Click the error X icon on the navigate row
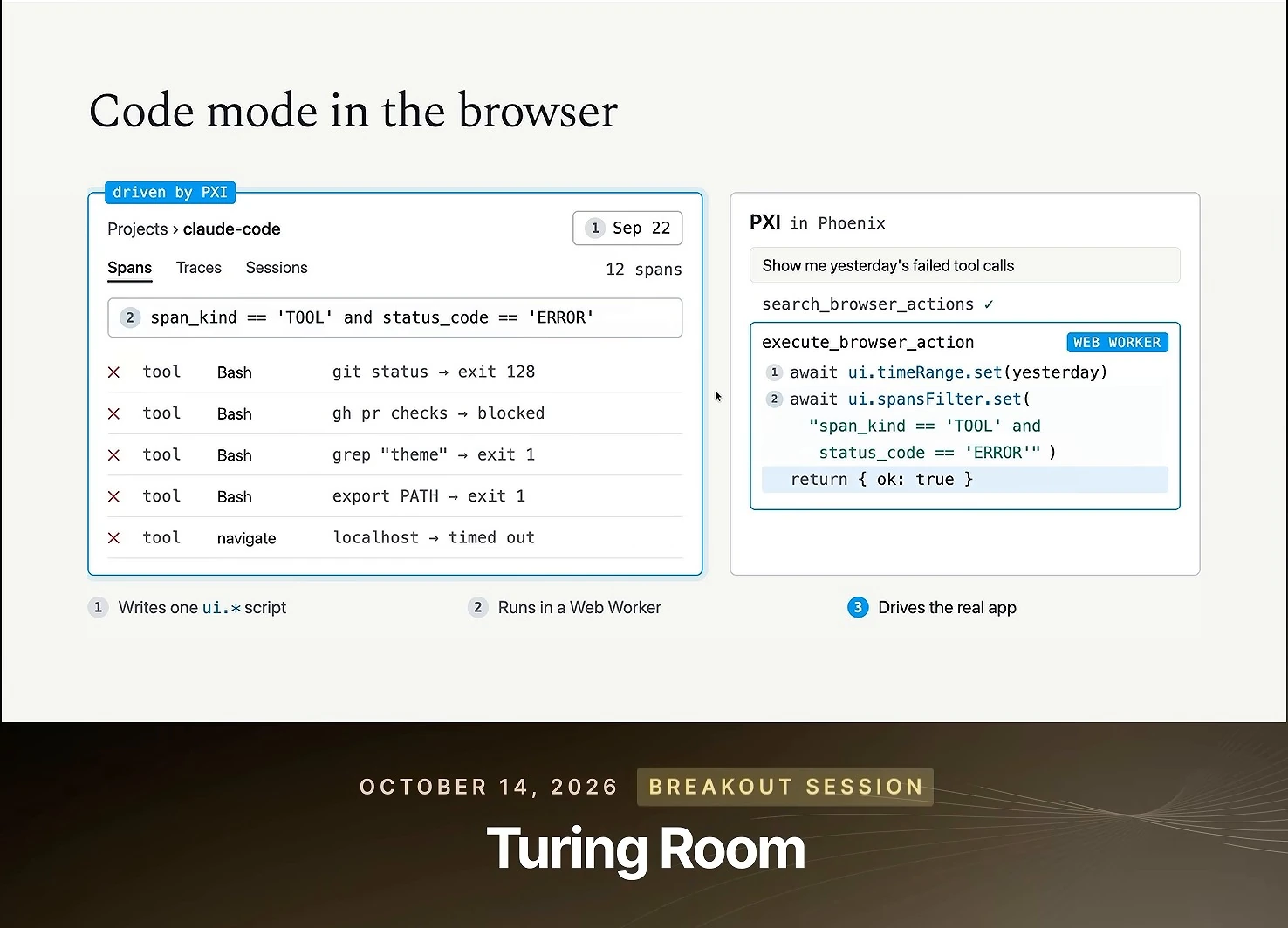This screenshot has width=1288, height=928. 113,538
